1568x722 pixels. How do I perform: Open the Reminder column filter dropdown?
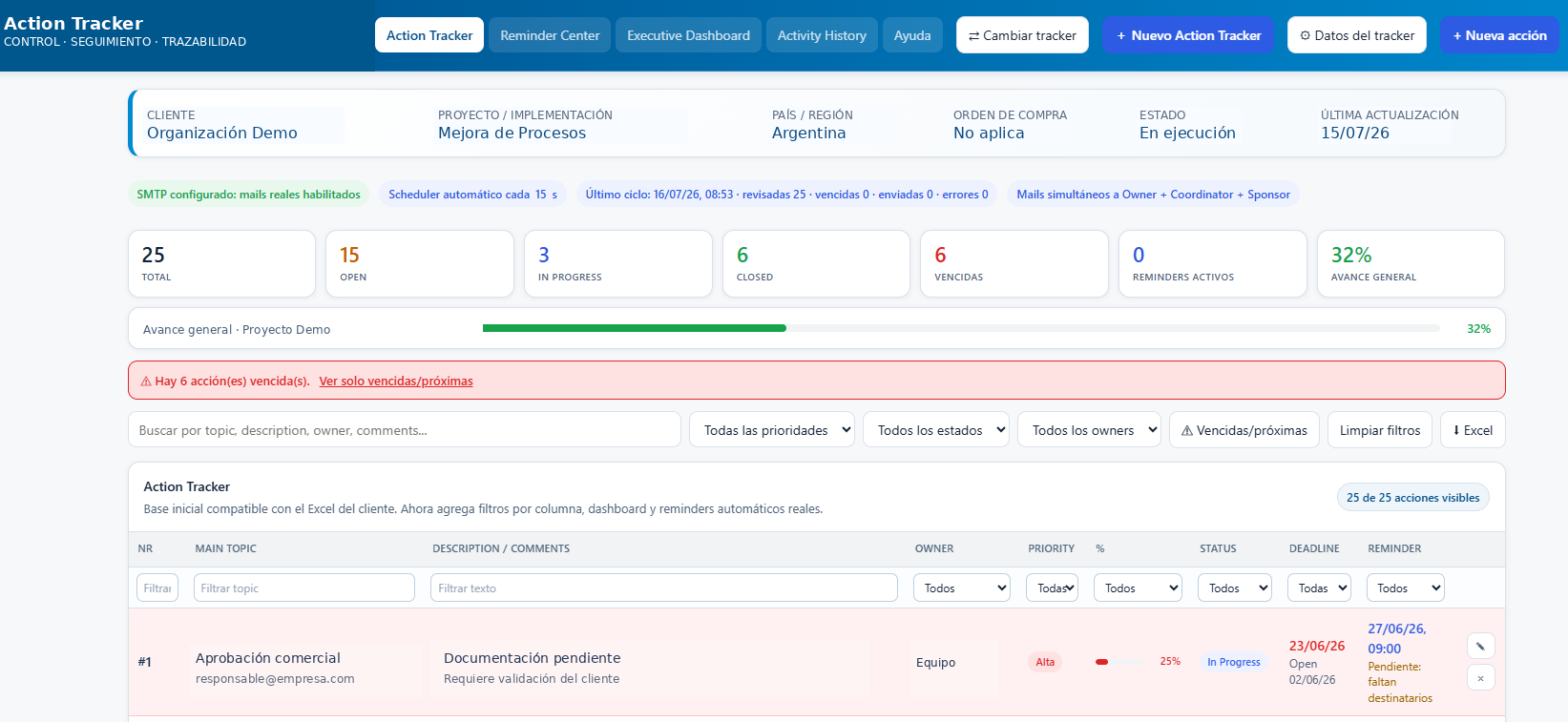click(1405, 588)
